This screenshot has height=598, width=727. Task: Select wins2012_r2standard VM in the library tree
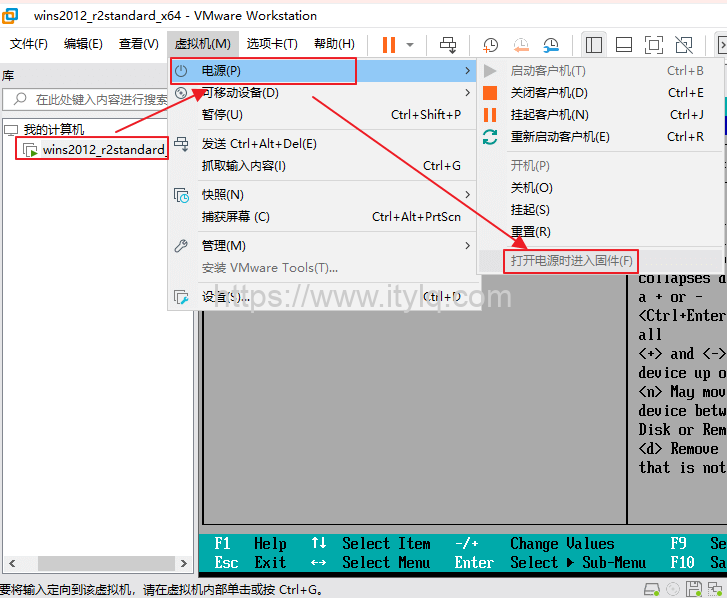(x=103, y=150)
